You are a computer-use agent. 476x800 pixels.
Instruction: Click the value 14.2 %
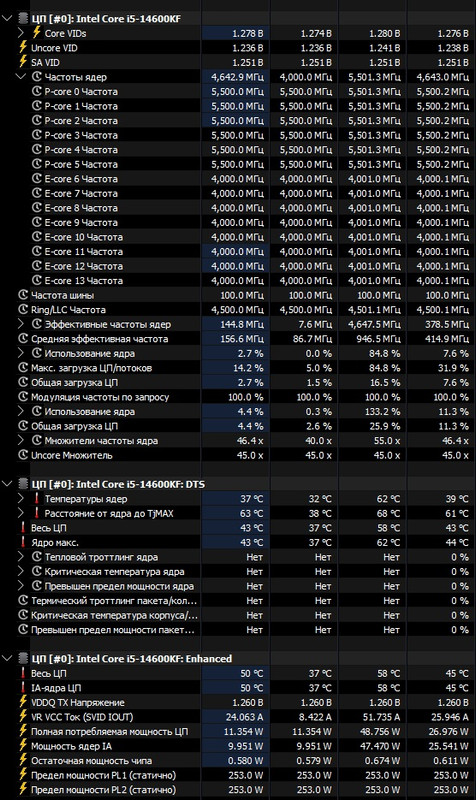pos(248,368)
